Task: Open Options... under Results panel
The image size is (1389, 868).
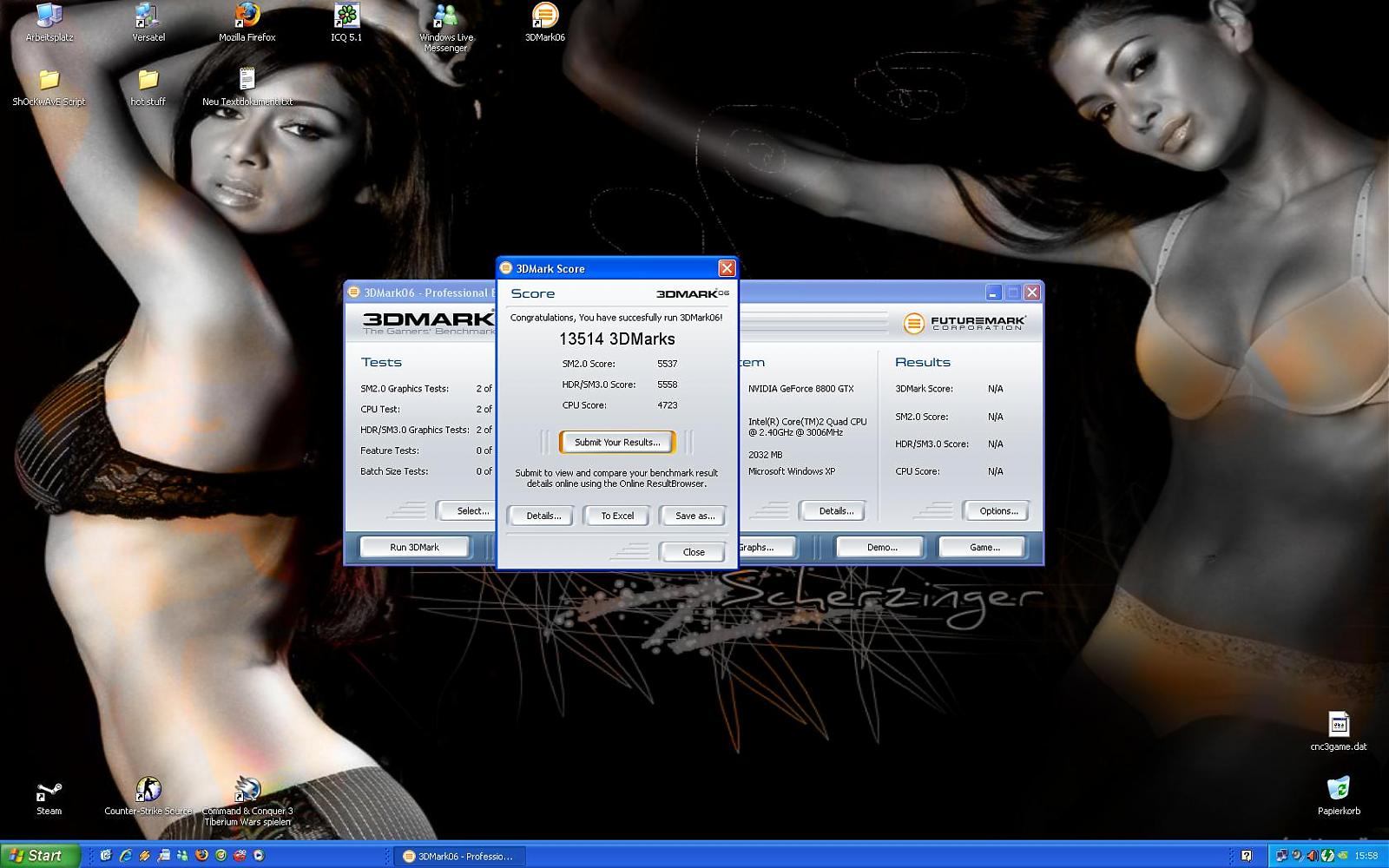Action: (x=997, y=510)
